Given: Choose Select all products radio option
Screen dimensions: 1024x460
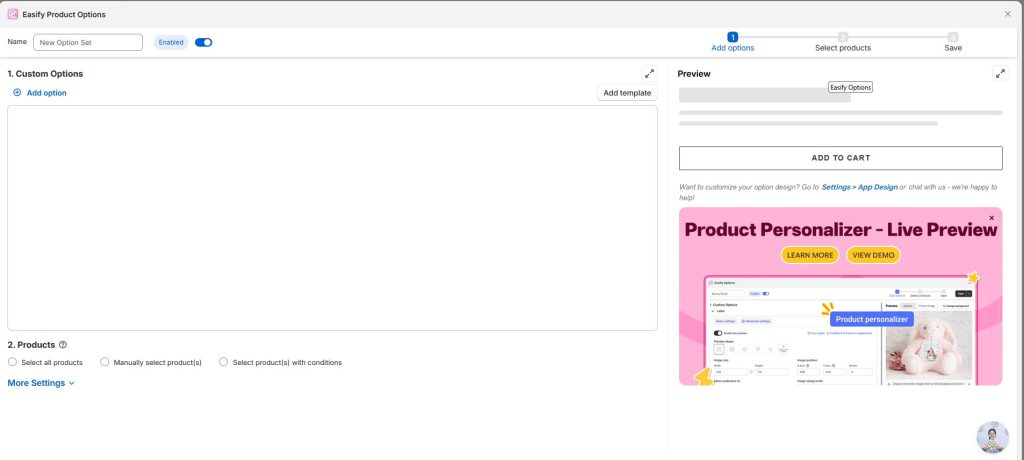Looking at the screenshot, I should 12,362.
